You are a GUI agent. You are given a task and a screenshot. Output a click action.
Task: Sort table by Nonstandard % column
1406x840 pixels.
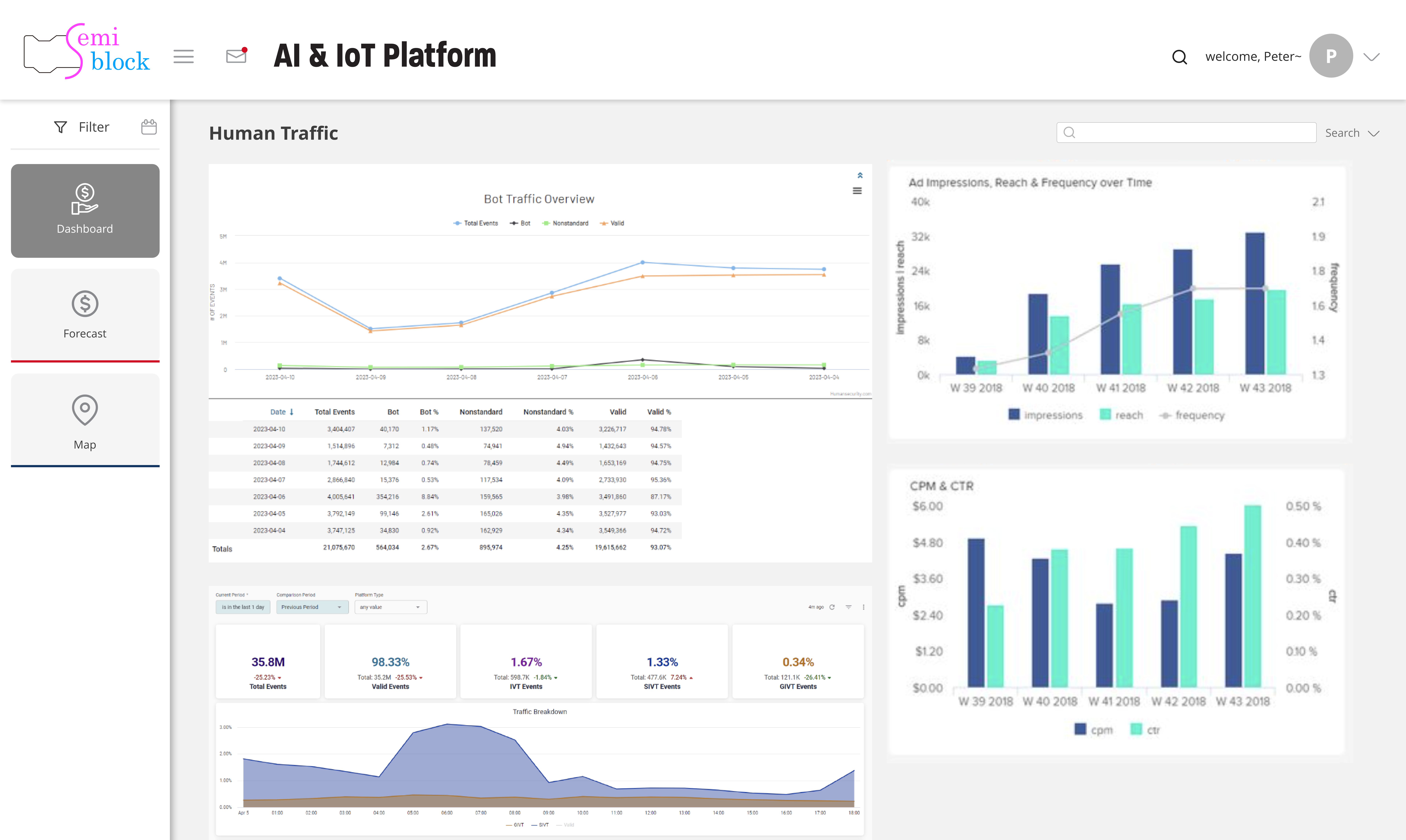click(548, 412)
